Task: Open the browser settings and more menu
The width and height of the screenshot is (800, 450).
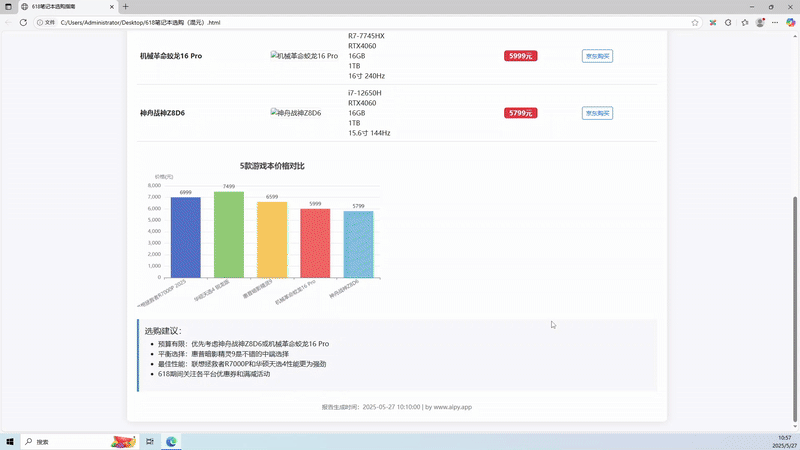Action: coord(775,22)
